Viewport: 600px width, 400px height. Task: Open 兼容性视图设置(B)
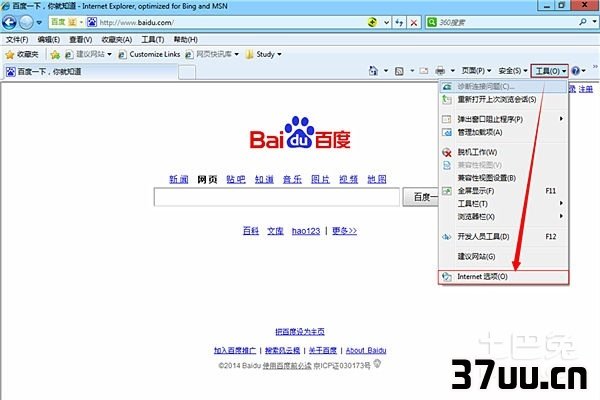[x=503, y=178]
